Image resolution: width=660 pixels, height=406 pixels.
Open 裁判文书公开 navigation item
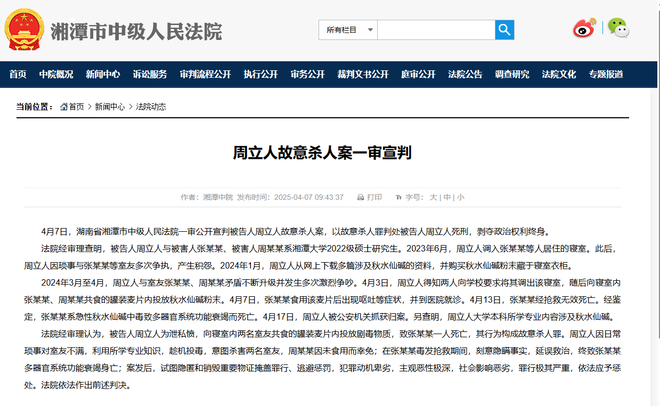(x=363, y=74)
